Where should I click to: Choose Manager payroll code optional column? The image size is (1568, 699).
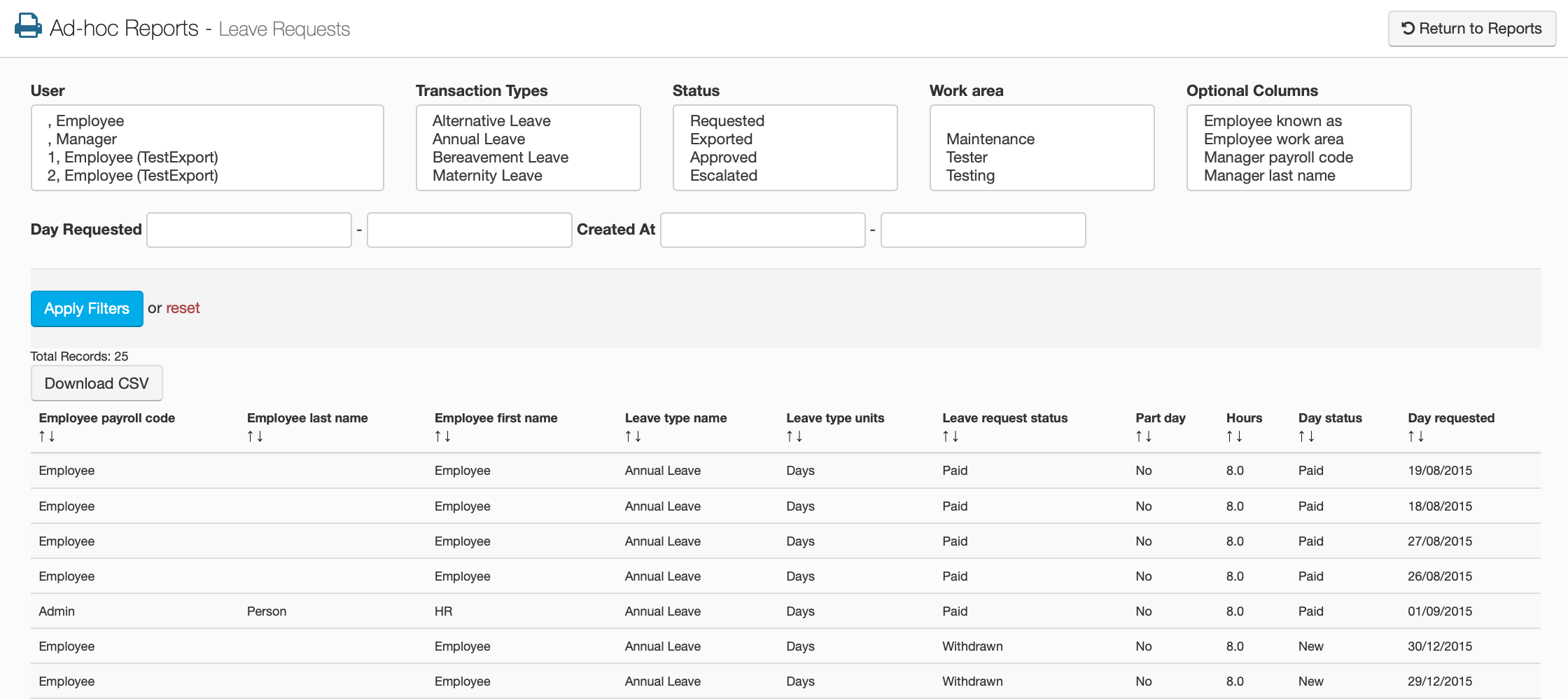[x=1278, y=158]
